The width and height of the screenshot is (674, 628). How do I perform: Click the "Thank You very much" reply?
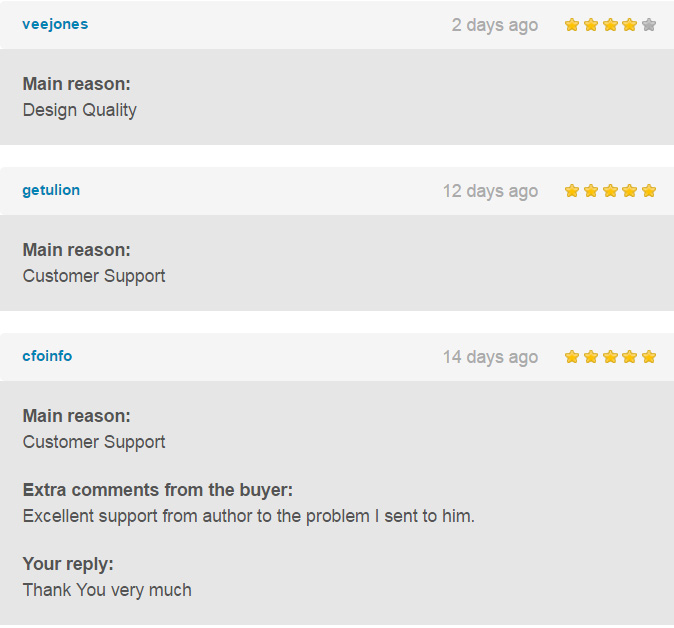pos(107,590)
